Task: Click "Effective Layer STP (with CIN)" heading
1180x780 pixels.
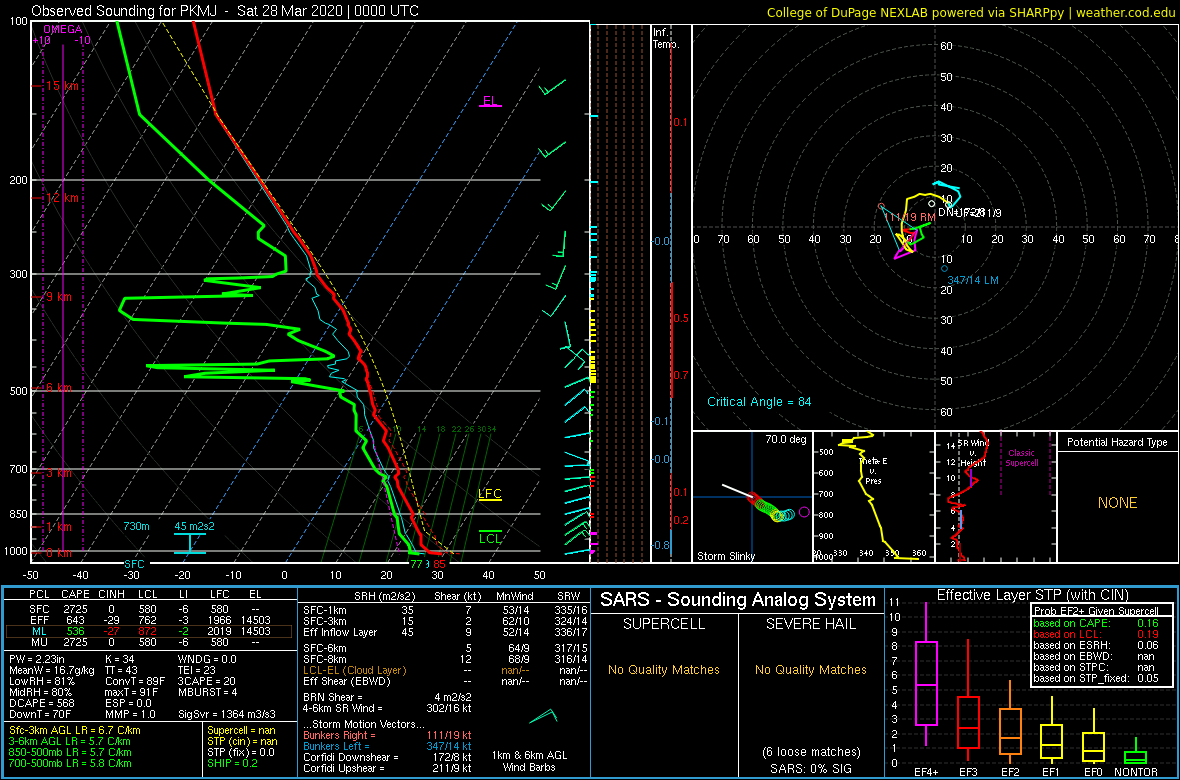Action: [x=1032, y=596]
